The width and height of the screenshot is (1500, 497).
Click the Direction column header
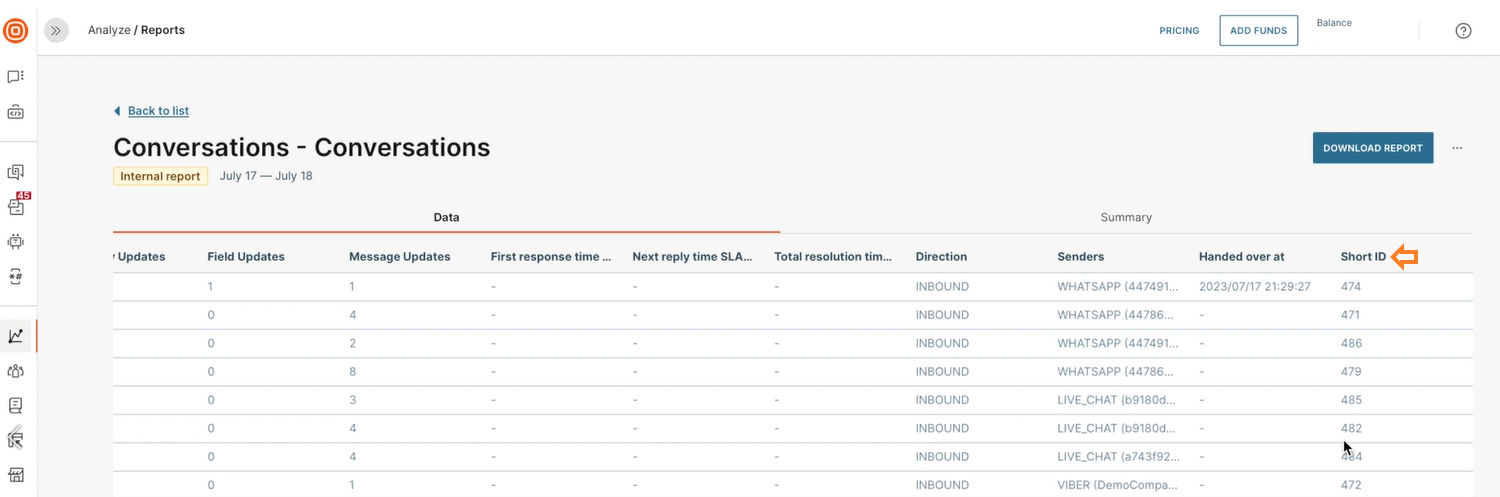click(x=941, y=257)
